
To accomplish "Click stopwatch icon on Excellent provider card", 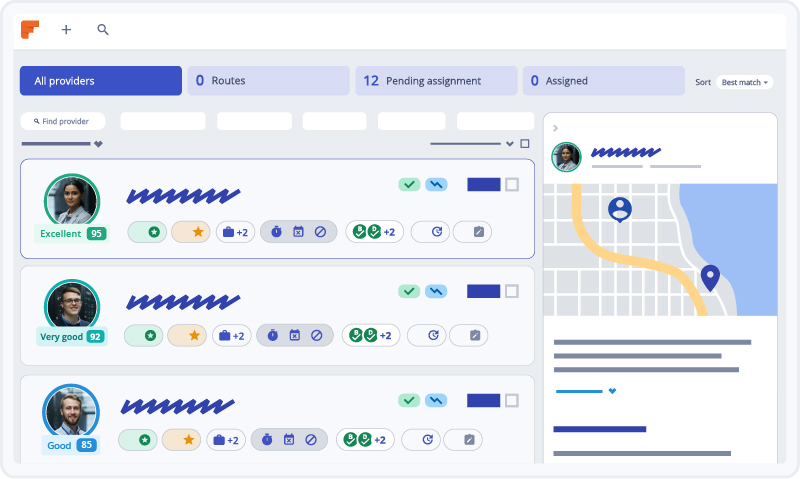I will pyautogui.click(x=276, y=232).
